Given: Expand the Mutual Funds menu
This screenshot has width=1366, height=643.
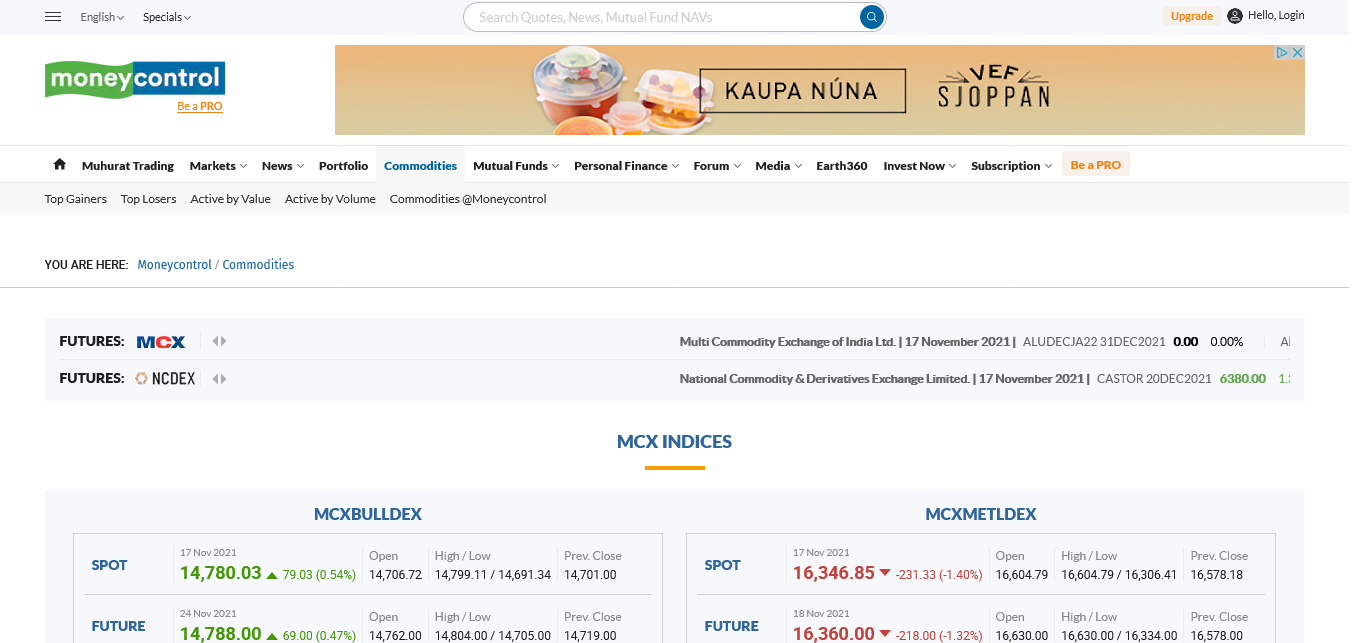Looking at the screenshot, I should [515, 166].
